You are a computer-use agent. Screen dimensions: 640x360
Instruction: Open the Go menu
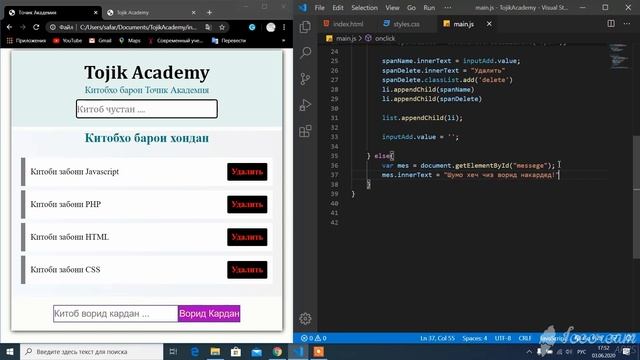[411, 8]
